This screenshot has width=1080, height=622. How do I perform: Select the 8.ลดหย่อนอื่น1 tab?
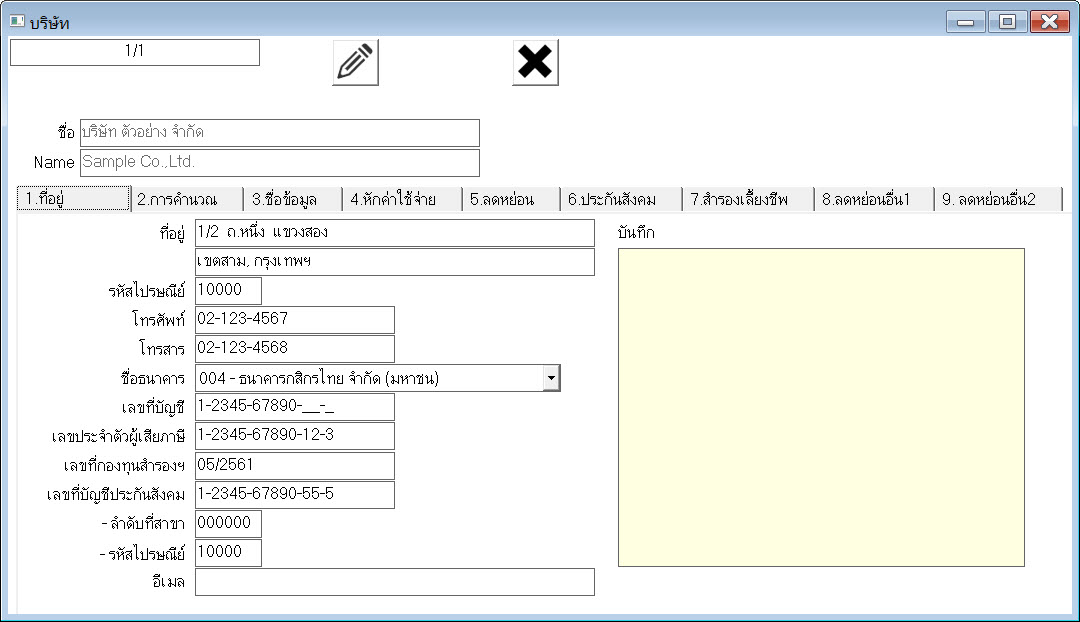pyautogui.click(x=872, y=199)
